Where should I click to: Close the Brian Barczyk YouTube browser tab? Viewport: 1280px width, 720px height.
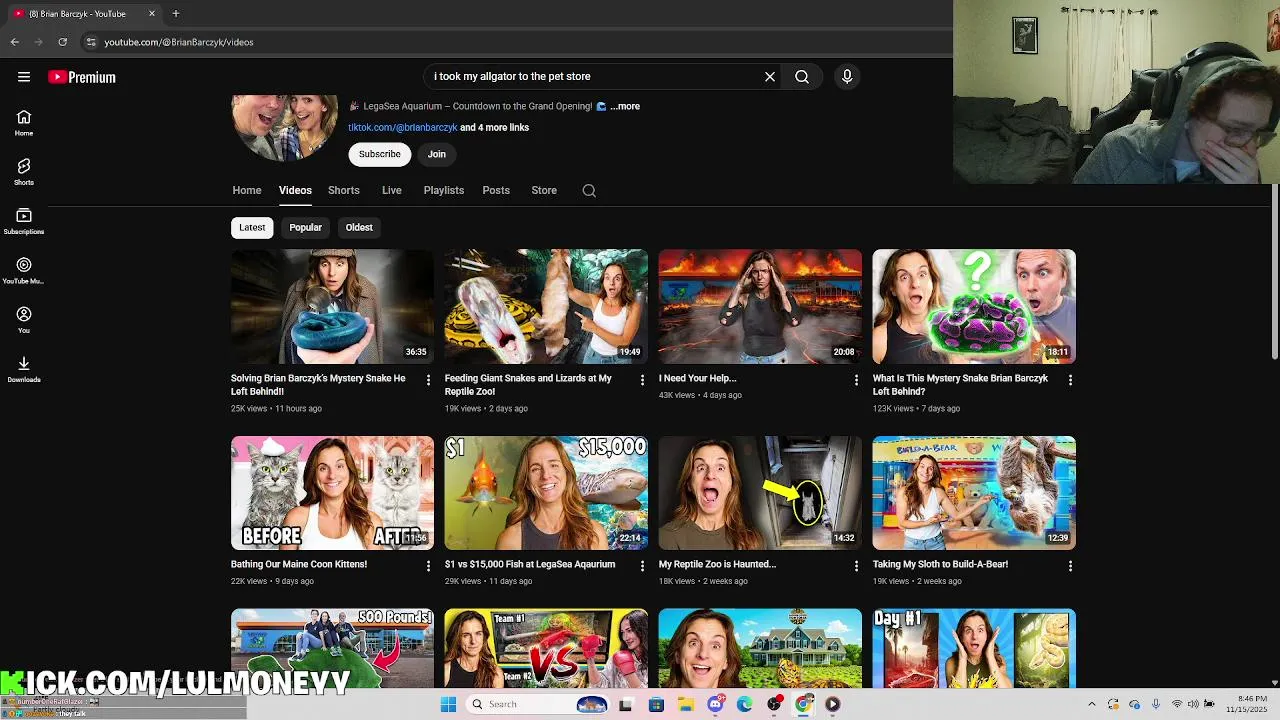tap(152, 14)
